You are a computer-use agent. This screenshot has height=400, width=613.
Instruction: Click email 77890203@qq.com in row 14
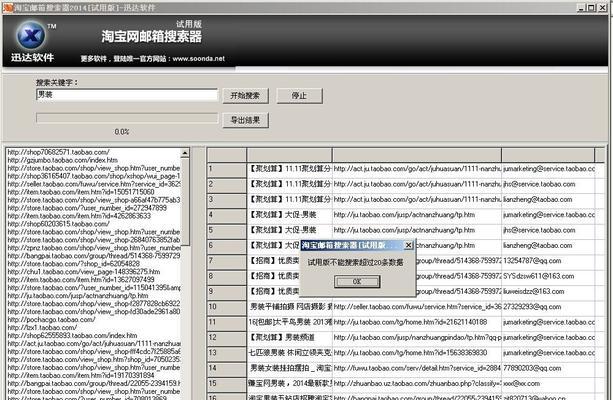click(532, 368)
